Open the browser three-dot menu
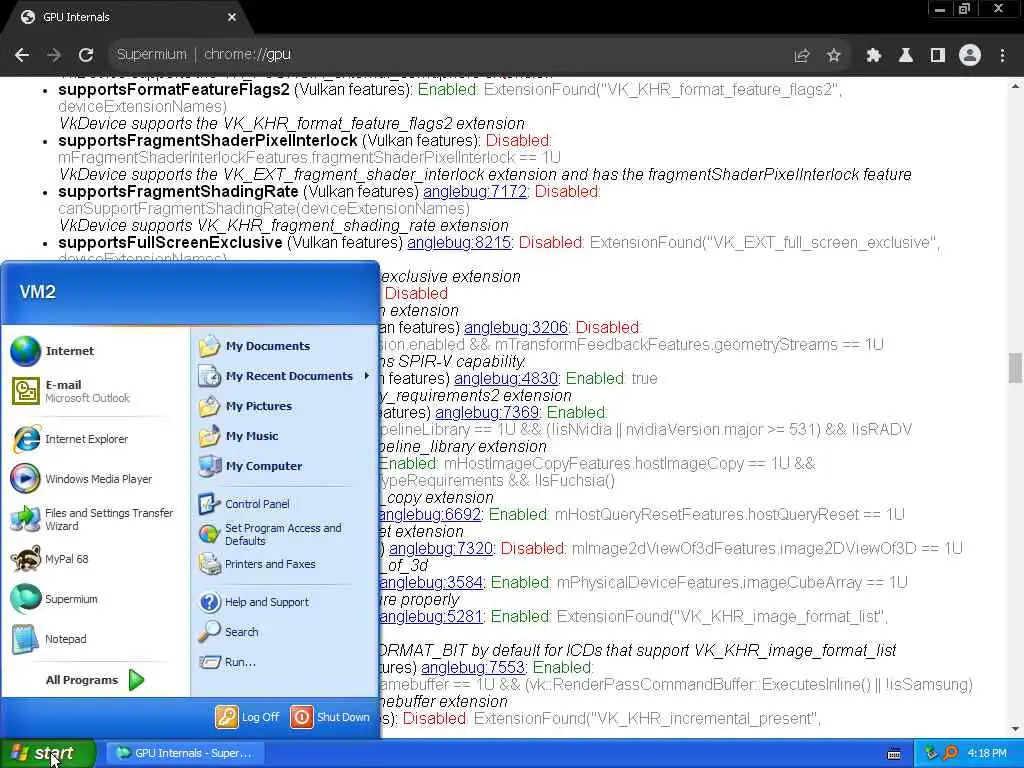The width and height of the screenshot is (1024, 768). (1002, 56)
